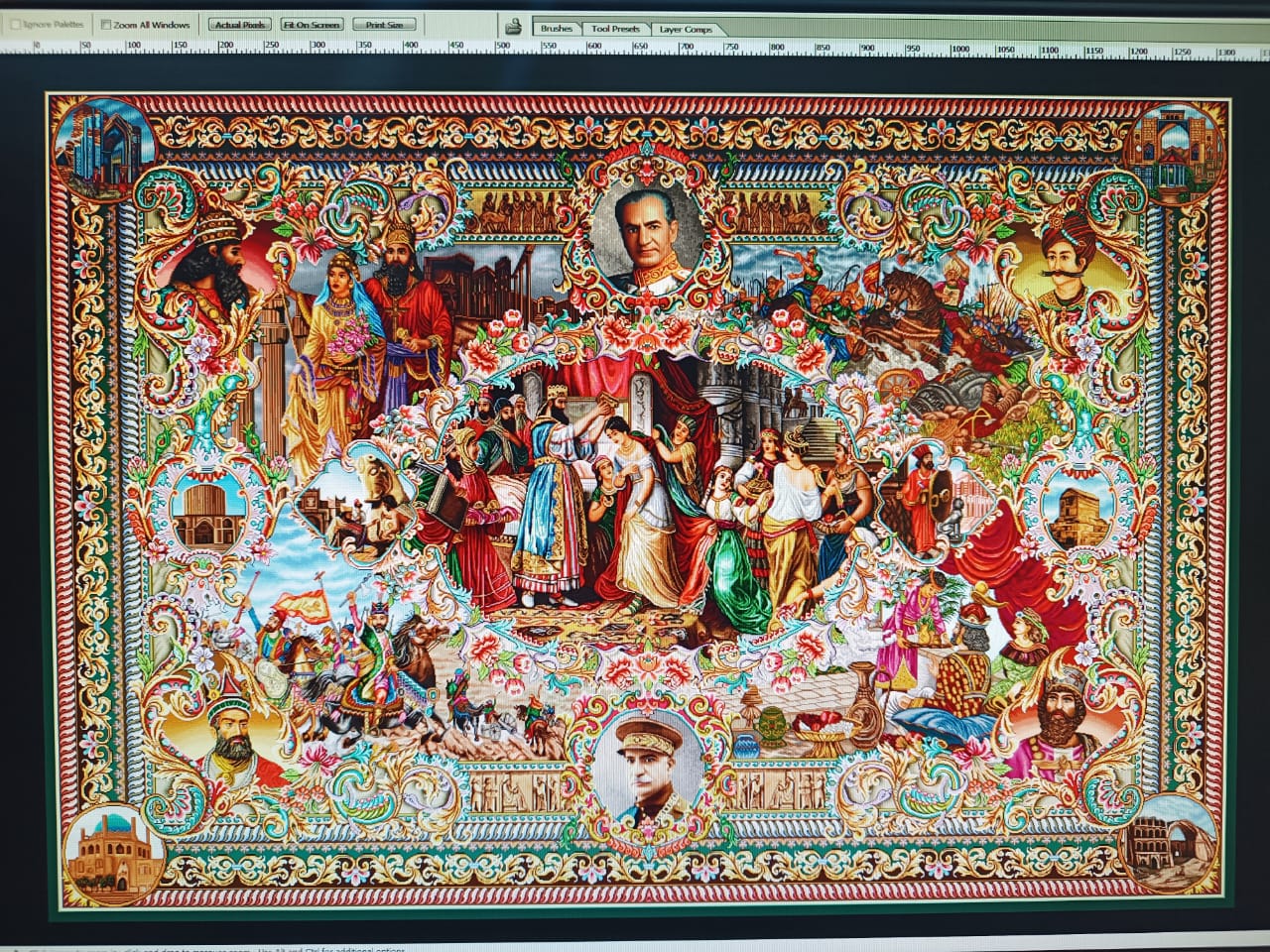Open the file browser icon beside Brushes
Image resolution: width=1270 pixels, height=952 pixels.
pyautogui.click(x=513, y=27)
